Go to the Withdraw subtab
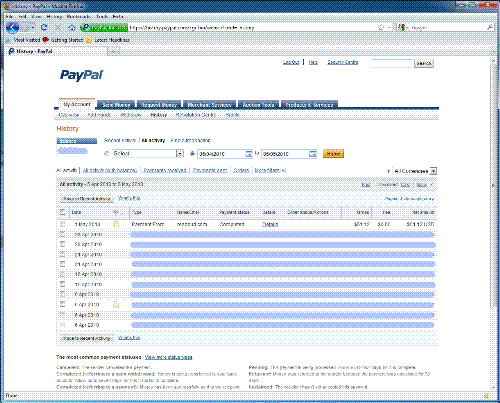Viewport: 500px width, 403px height. pos(131,115)
